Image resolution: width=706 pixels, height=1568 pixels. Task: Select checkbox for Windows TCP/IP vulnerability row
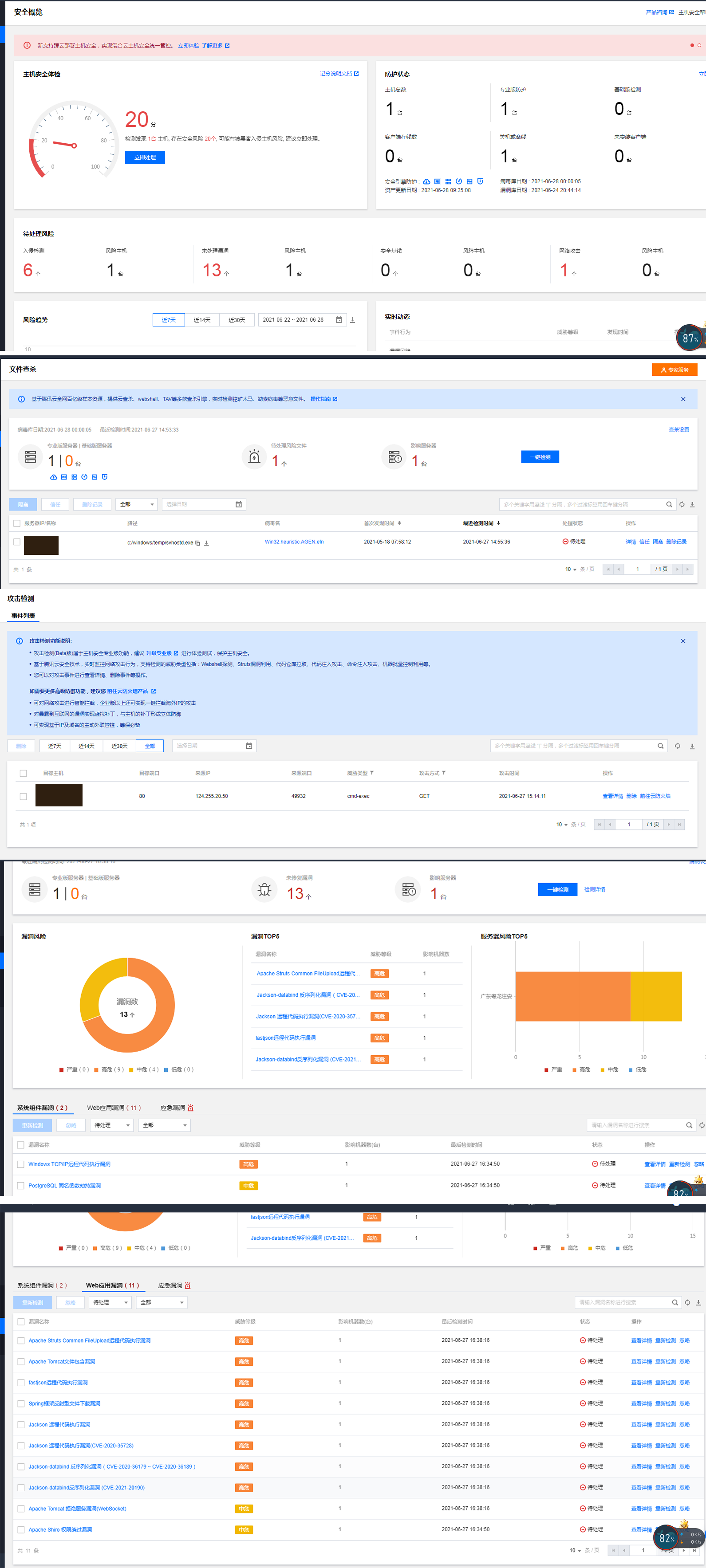point(21,1164)
